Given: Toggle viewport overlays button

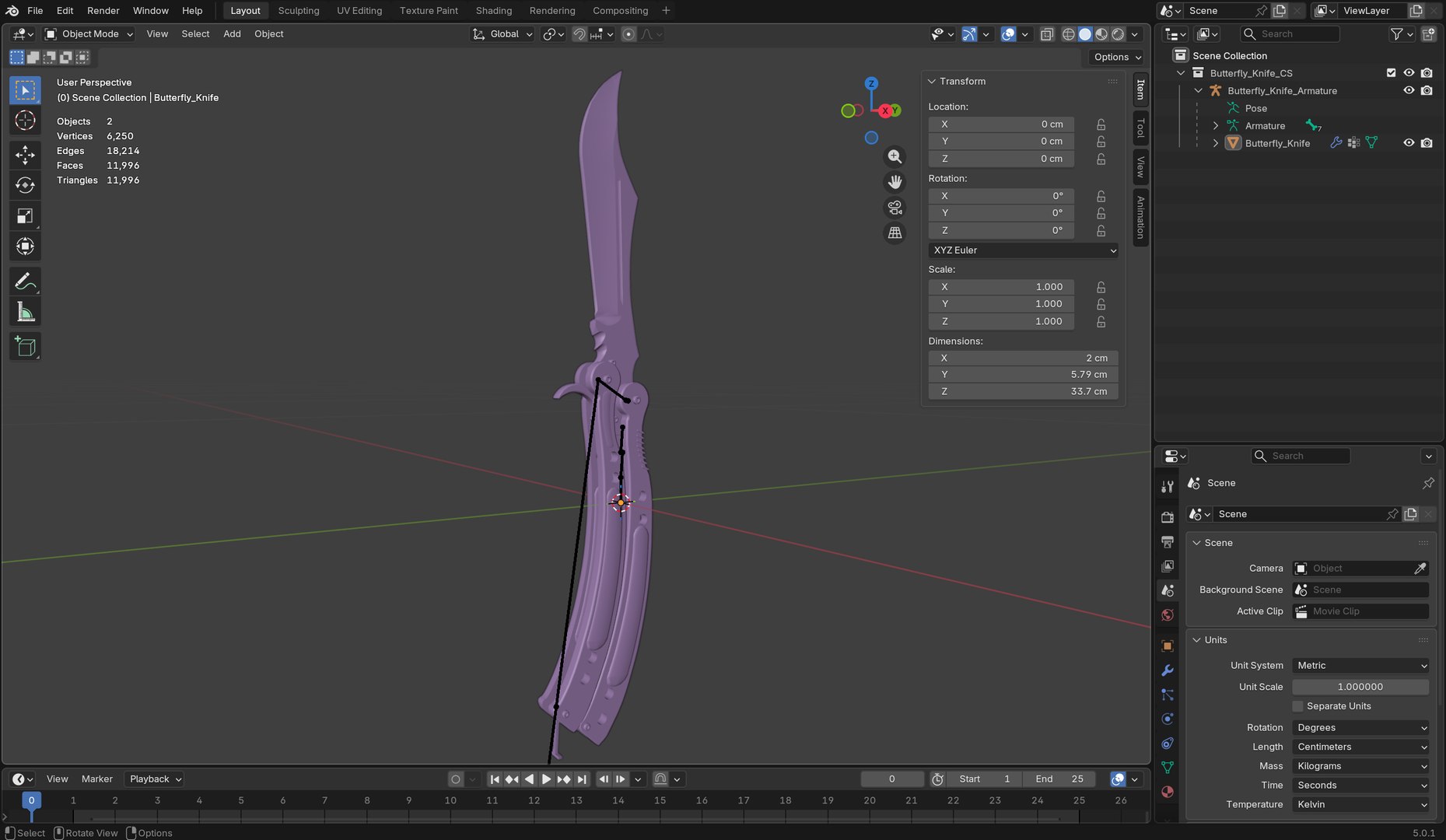Looking at the screenshot, I should (1008, 34).
